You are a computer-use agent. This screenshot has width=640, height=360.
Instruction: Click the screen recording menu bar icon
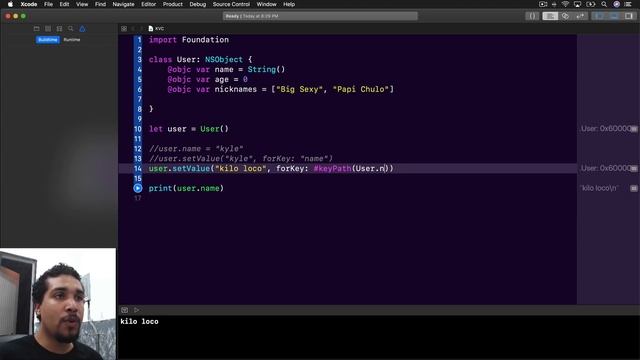[x=543, y=4]
